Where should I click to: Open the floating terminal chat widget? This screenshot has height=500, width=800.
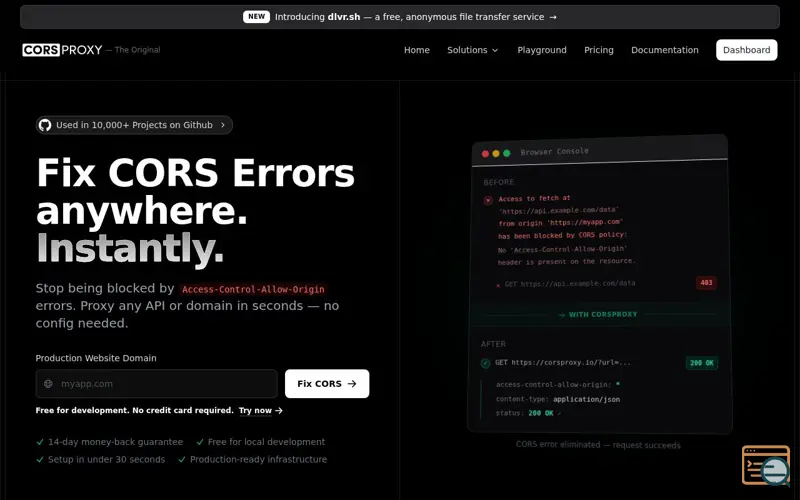[766, 465]
